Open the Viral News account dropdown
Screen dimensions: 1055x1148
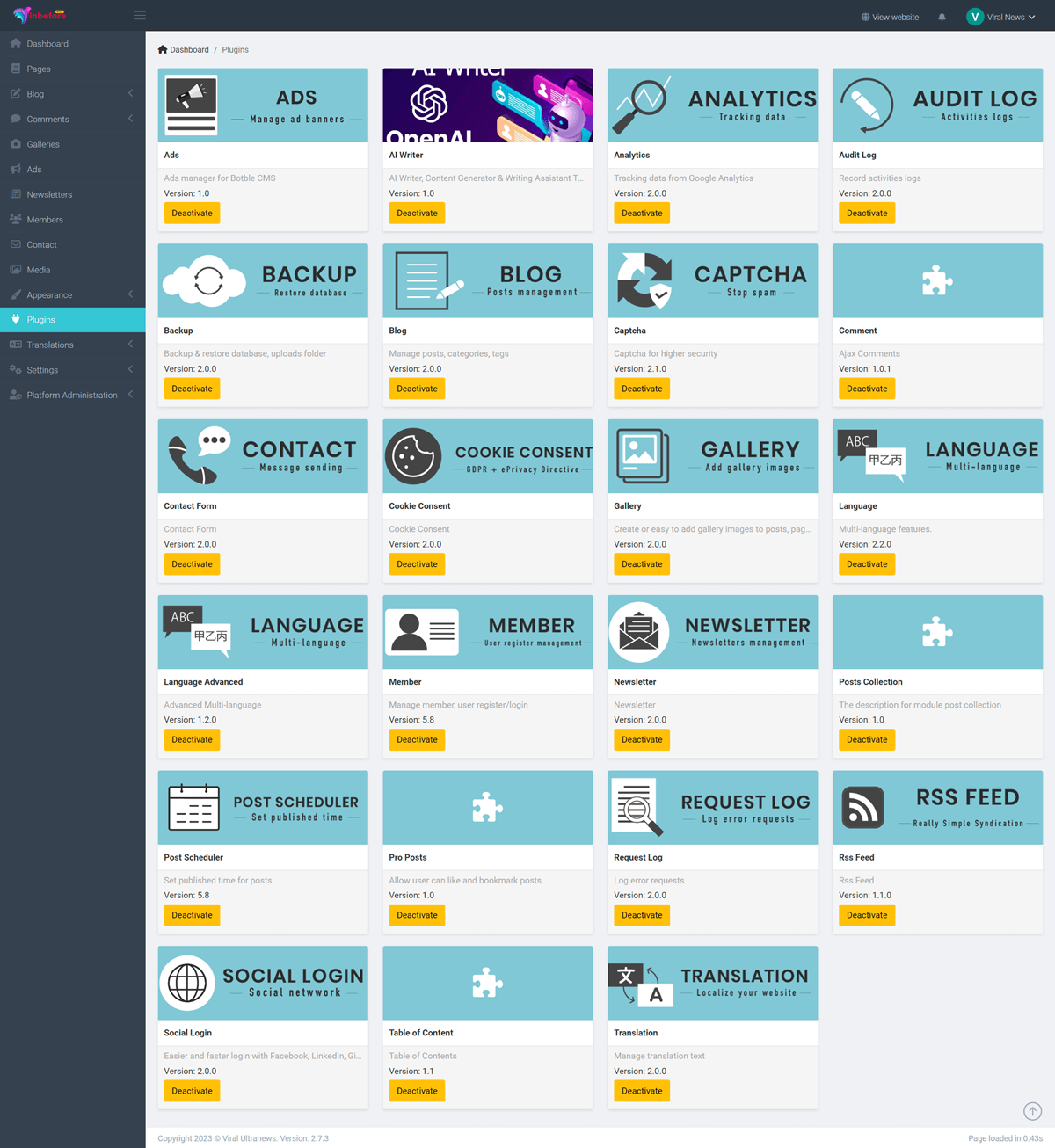point(1001,16)
